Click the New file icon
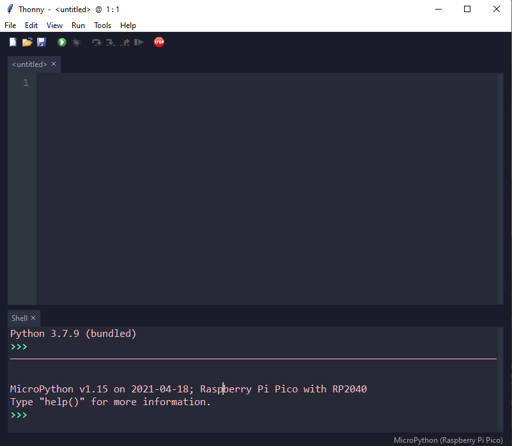 point(13,42)
